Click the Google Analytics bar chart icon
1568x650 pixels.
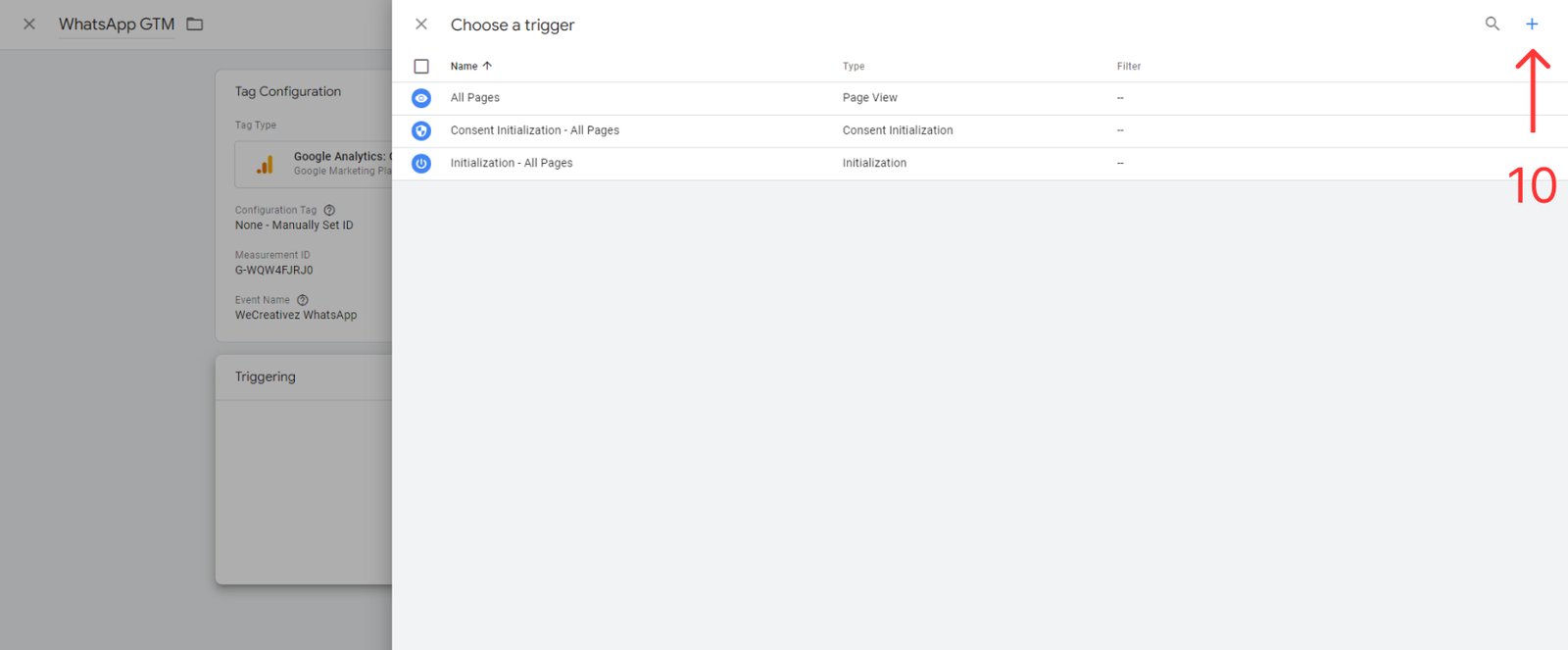tap(265, 165)
